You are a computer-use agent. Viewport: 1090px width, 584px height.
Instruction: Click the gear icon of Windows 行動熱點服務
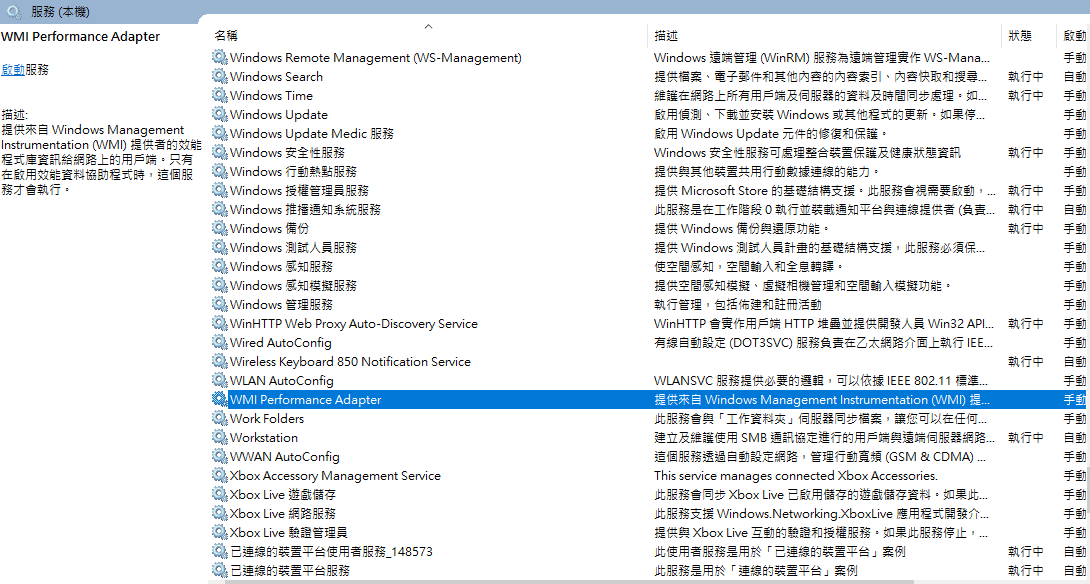220,172
